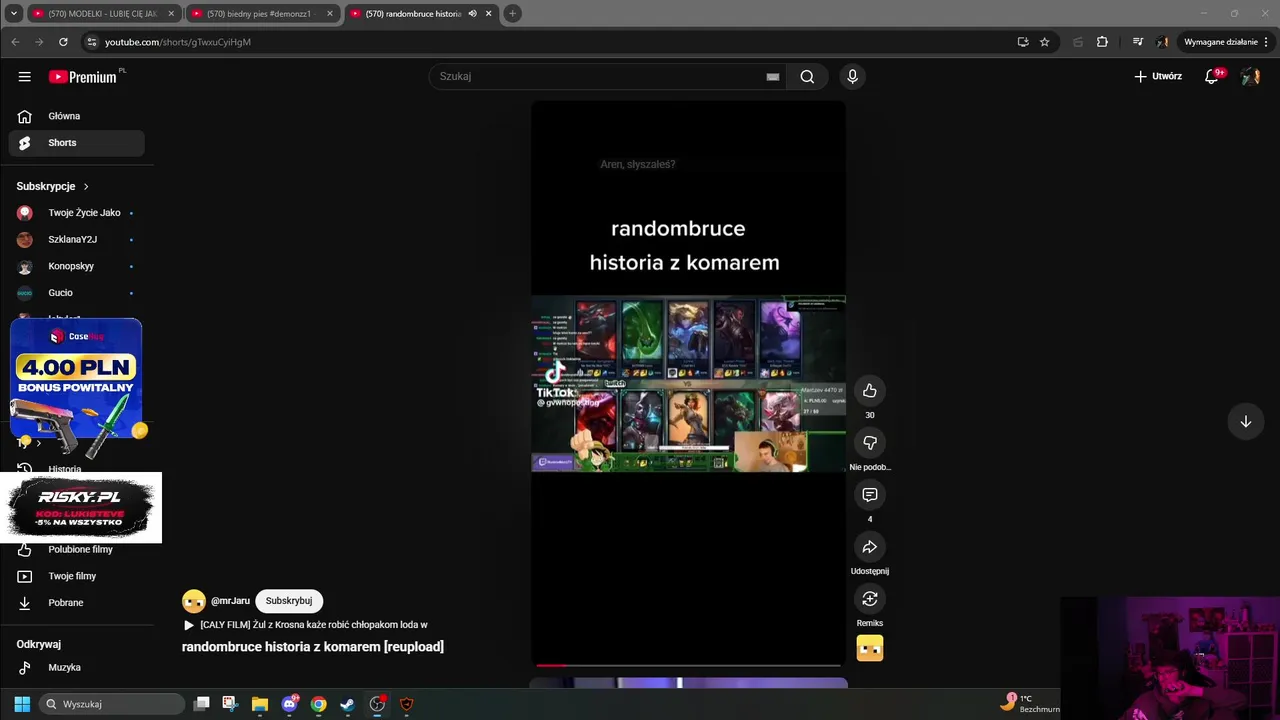Viewport: 1280px width, 720px height.
Task: Open Polubione filmy in sidebar
Action: click(x=77, y=550)
